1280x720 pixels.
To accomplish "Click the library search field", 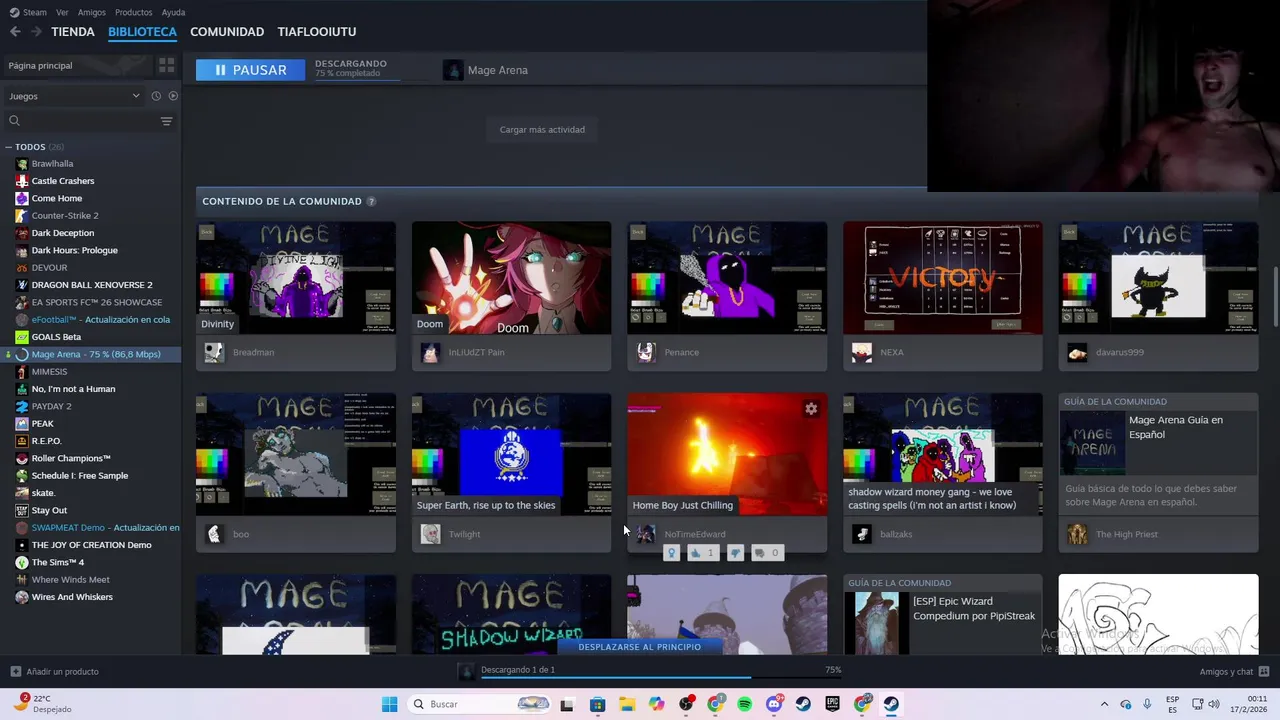I will tap(83, 121).
